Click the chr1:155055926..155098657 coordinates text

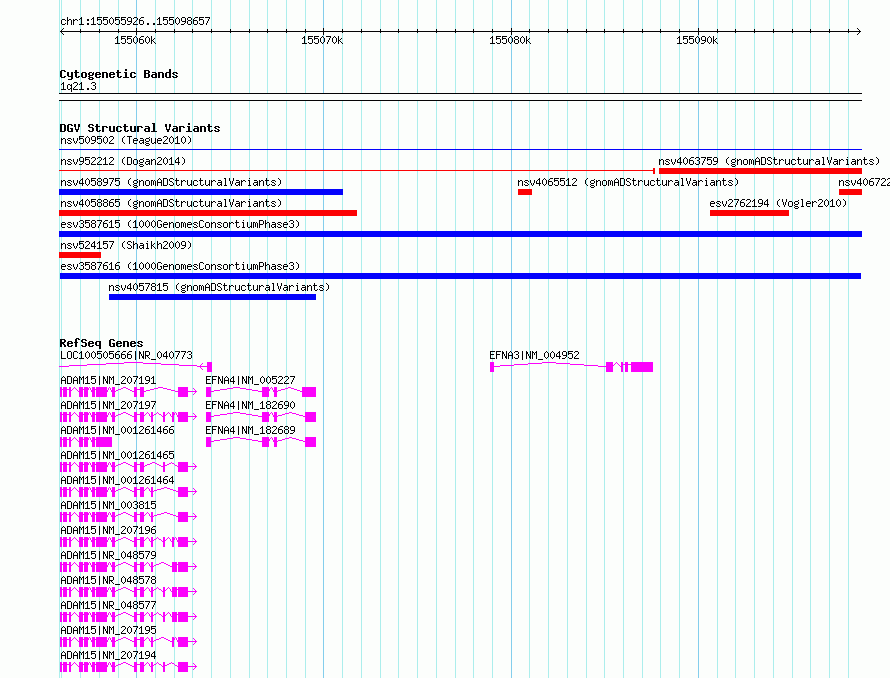click(x=135, y=21)
